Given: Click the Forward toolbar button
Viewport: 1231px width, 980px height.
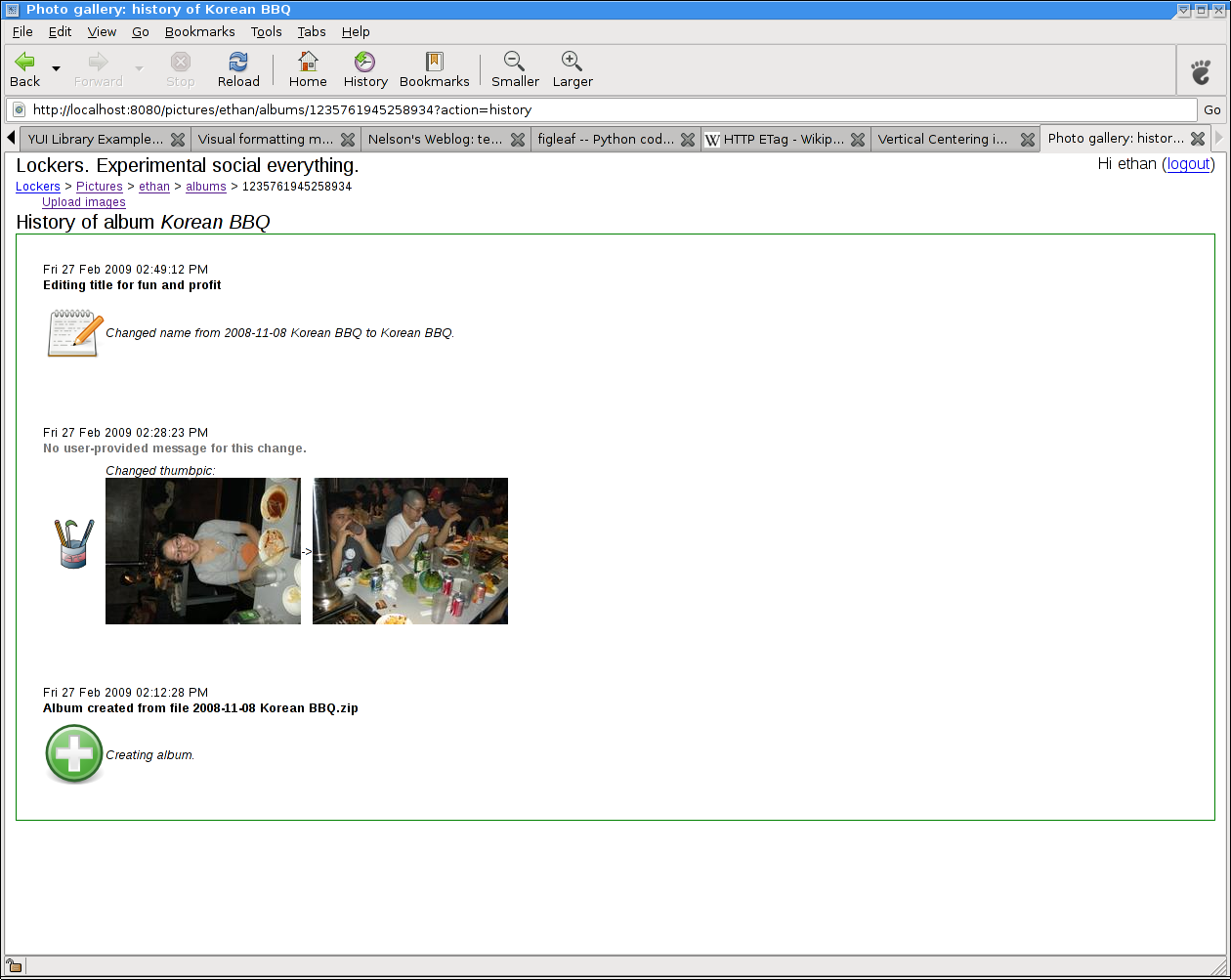Looking at the screenshot, I should (x=99, y=69).
